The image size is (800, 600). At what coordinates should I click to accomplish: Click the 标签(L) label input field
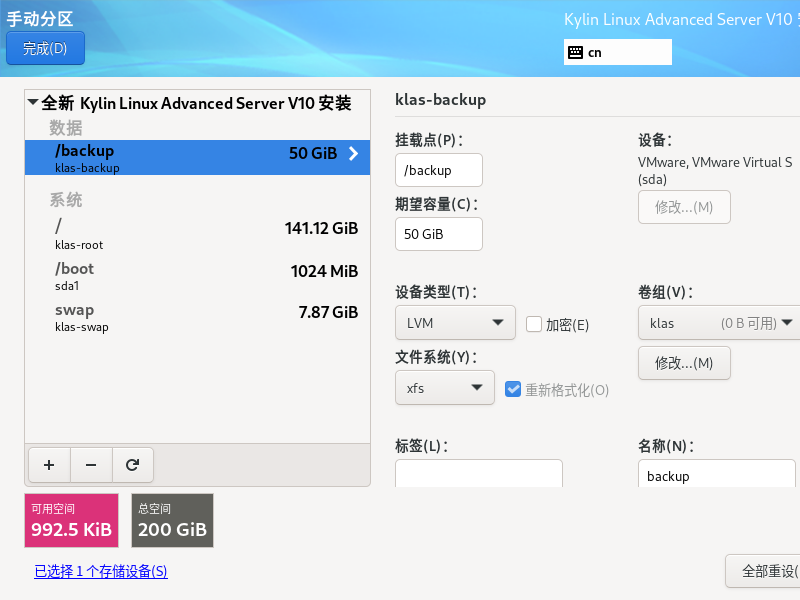pos(478,474)
